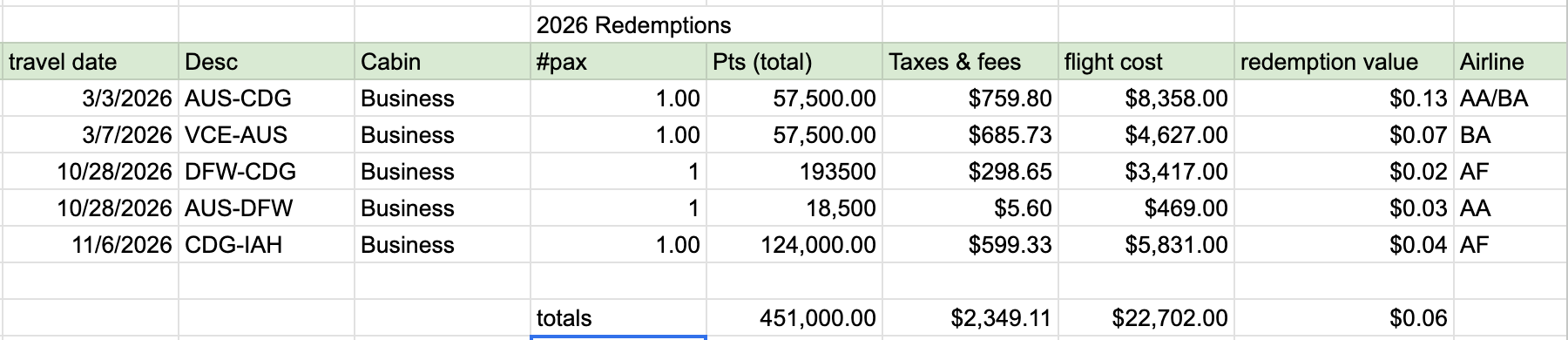Select the $298.65 taxes cell
This screenshot has width=1568, height=340.
[x=970, y=172]
